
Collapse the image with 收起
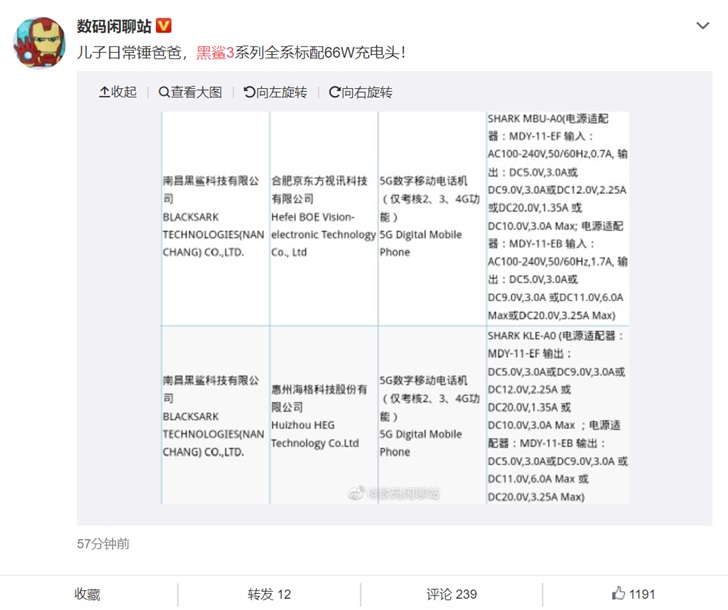pos(118,92)
